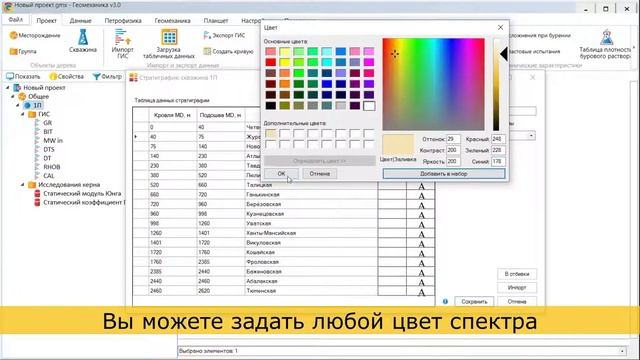Viewport: 640px width, 360px height.
Task: Switch to the Петрофизика ribbon tab
Action: click(x=123, y=20)
